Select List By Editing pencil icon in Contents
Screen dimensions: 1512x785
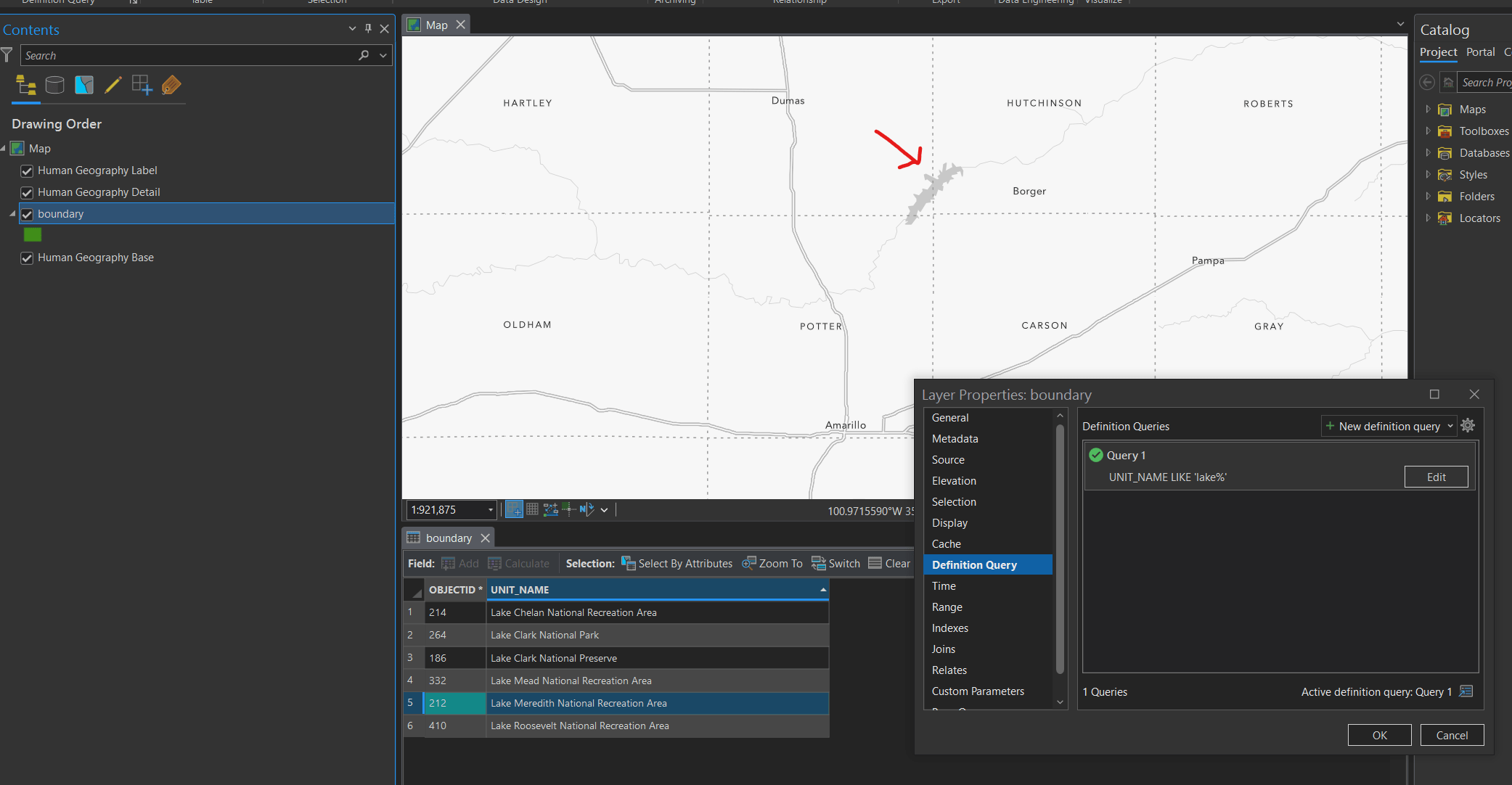tap(113, 85)
